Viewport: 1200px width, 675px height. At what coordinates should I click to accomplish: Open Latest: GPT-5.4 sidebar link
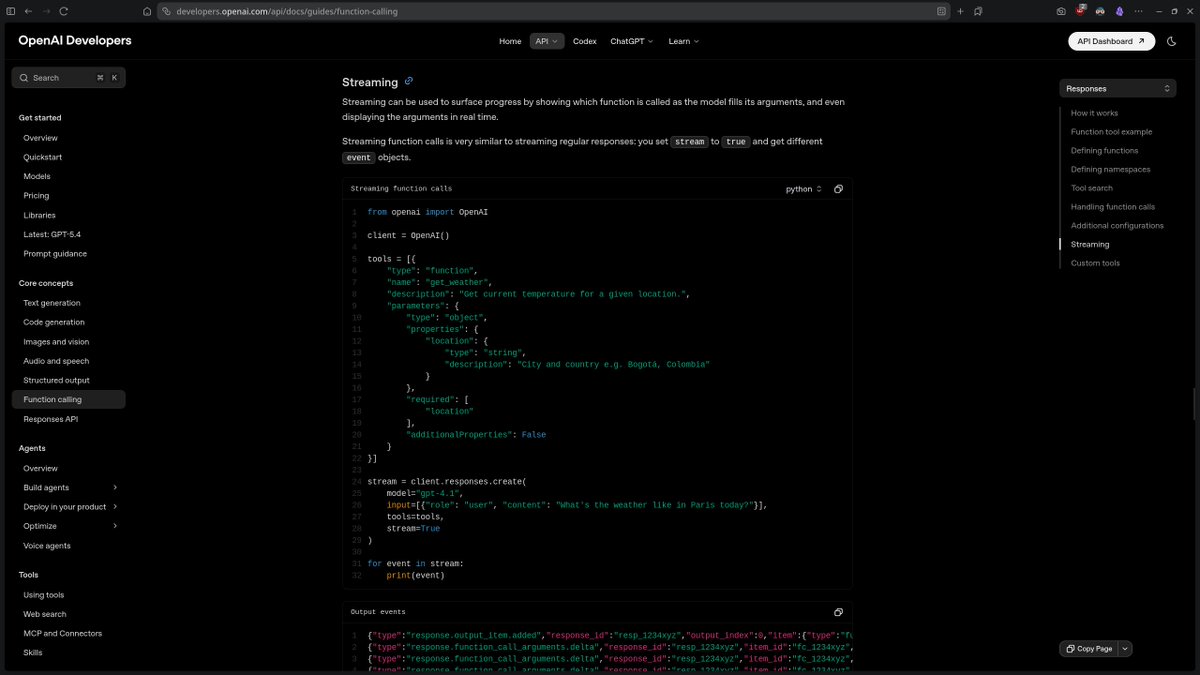[x=52, y=234]
